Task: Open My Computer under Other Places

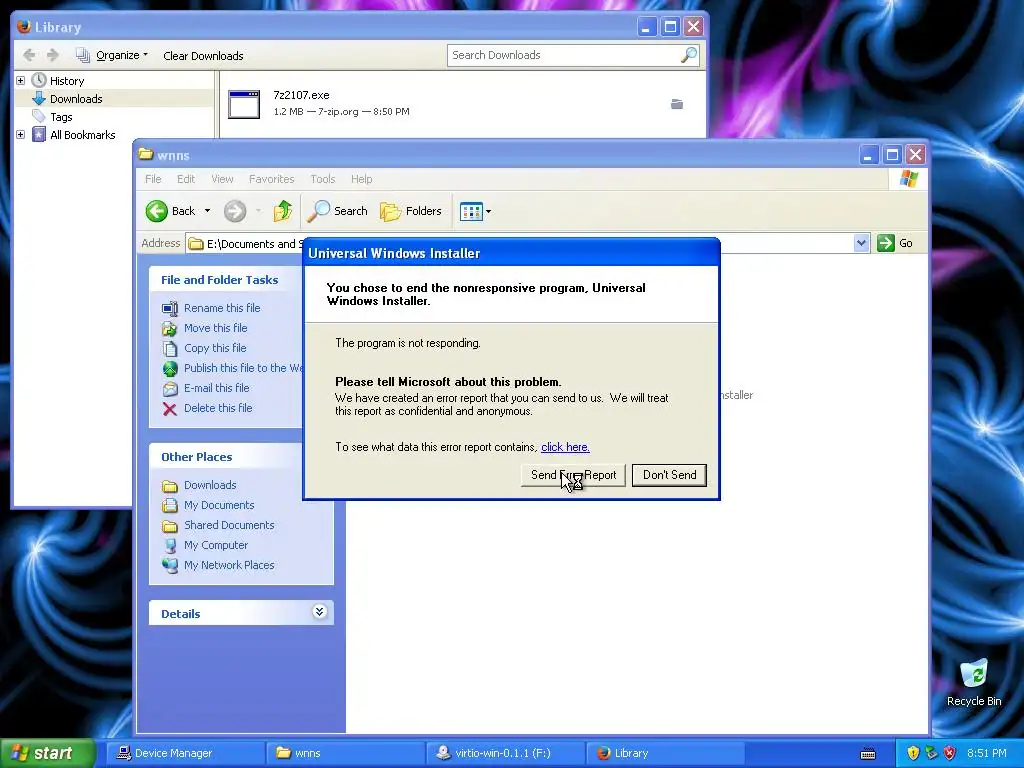Action: (x=216, y=545)
